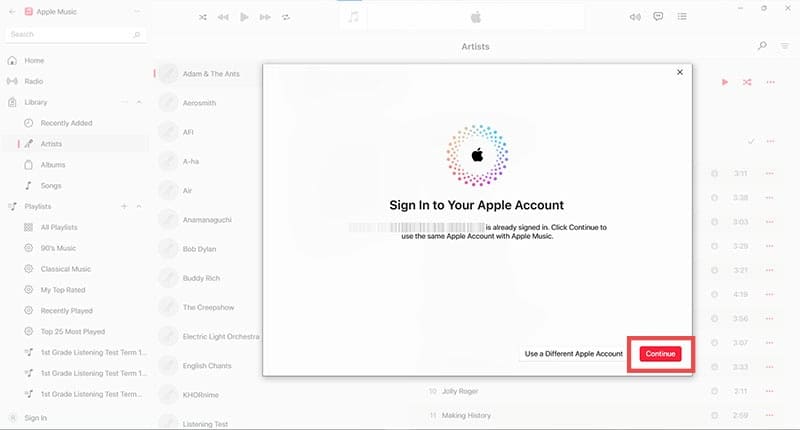Open more options for the 2:11 track
The width and height of the screenshot is (800, 430).
click(x=769, y=391)
